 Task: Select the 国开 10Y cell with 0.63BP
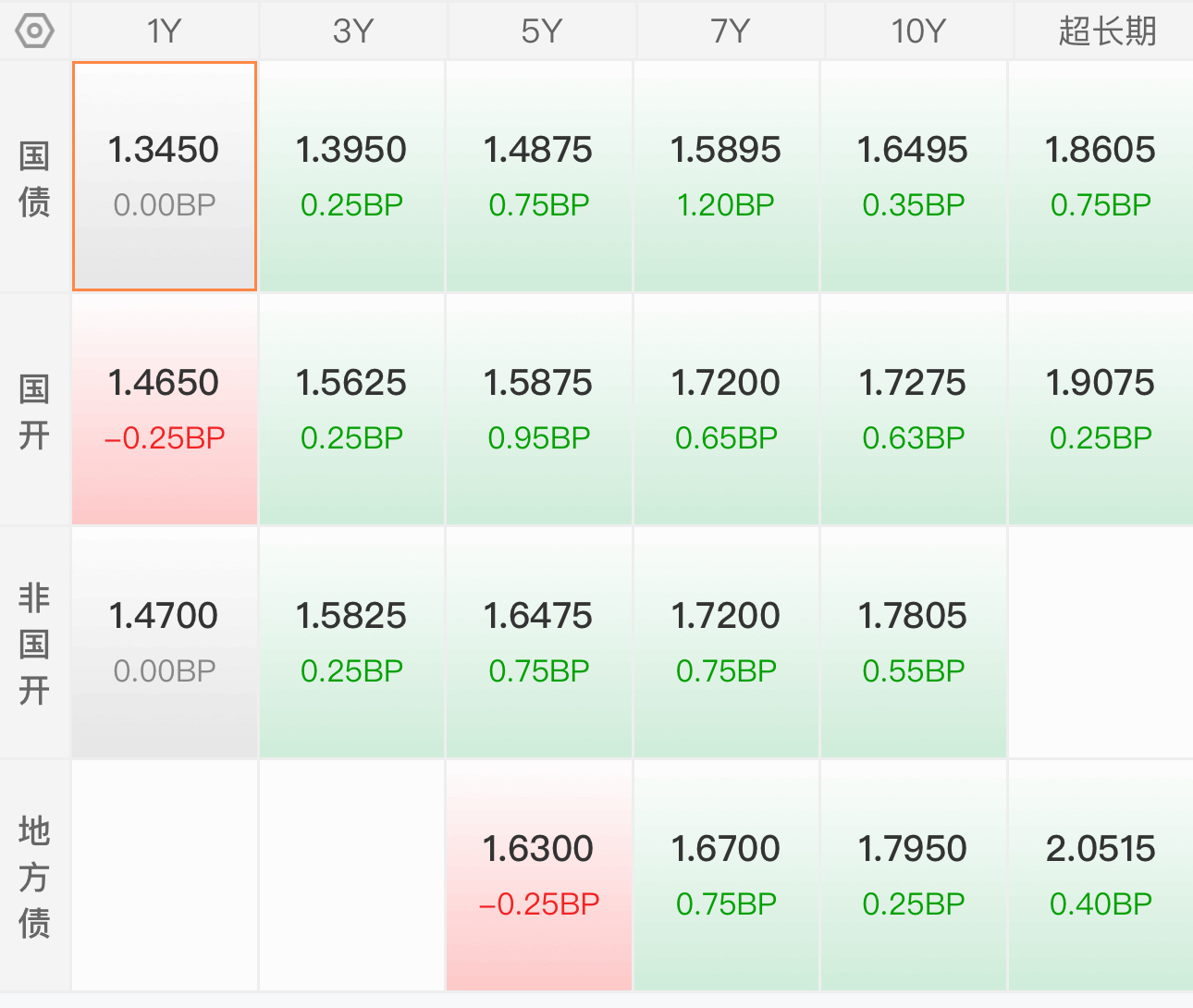(x=913, y=410)
